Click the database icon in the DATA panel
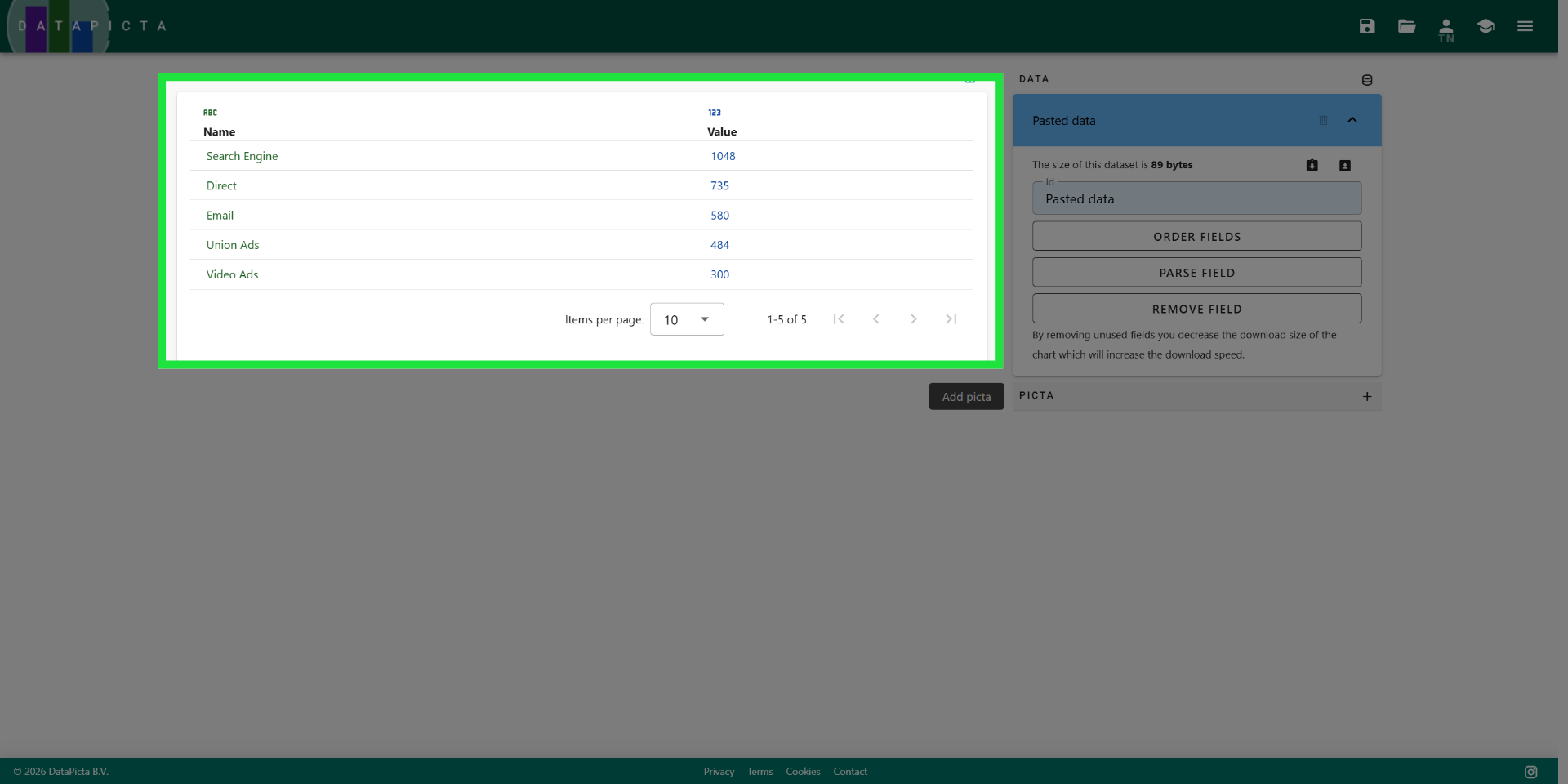 (x=1367, y=79)
